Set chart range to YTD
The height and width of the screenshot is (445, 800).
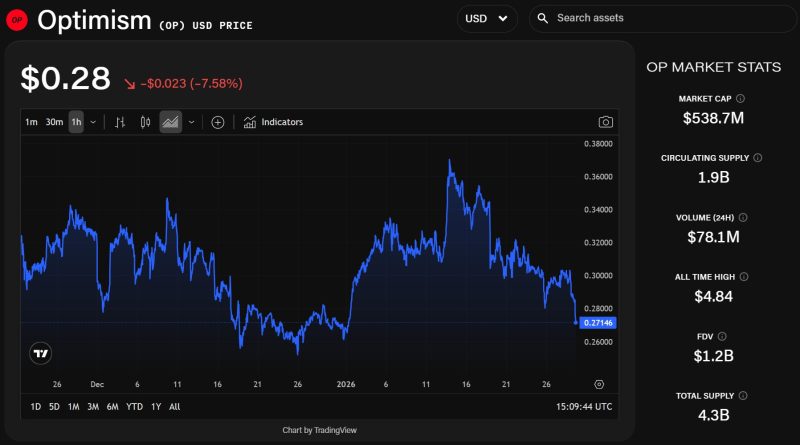pyautogui.click(x=134, y=407)
